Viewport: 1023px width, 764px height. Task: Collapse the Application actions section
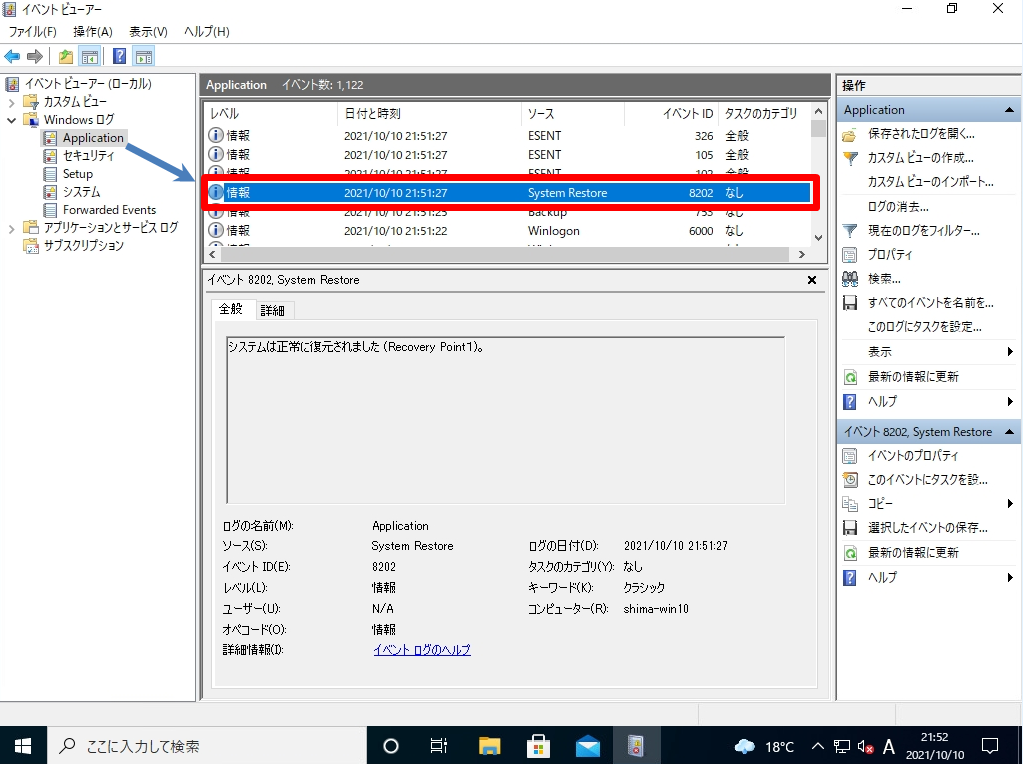1009,110
